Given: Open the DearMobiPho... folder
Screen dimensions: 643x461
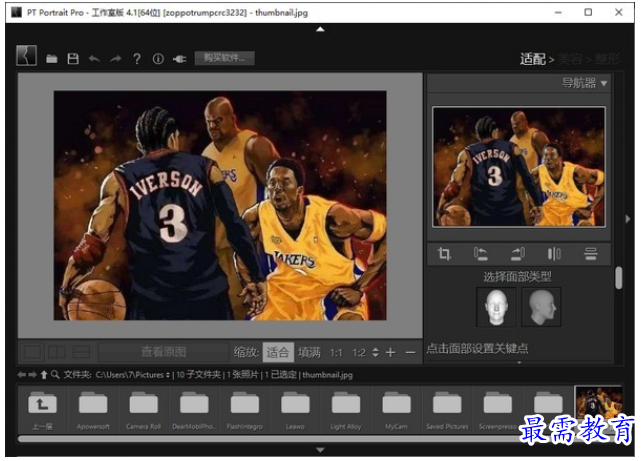Looking at the screenshot, I should [194, 410].
